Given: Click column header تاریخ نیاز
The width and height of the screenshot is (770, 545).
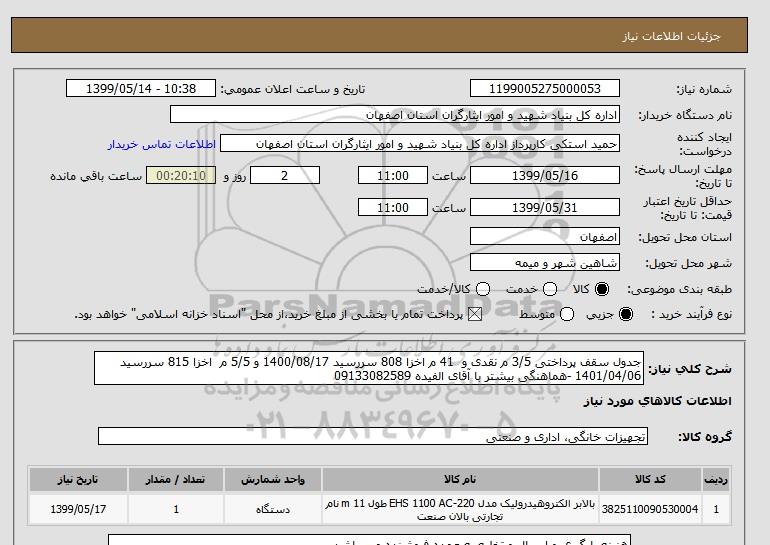Looking at the screenshot, I should coord(78,480).
